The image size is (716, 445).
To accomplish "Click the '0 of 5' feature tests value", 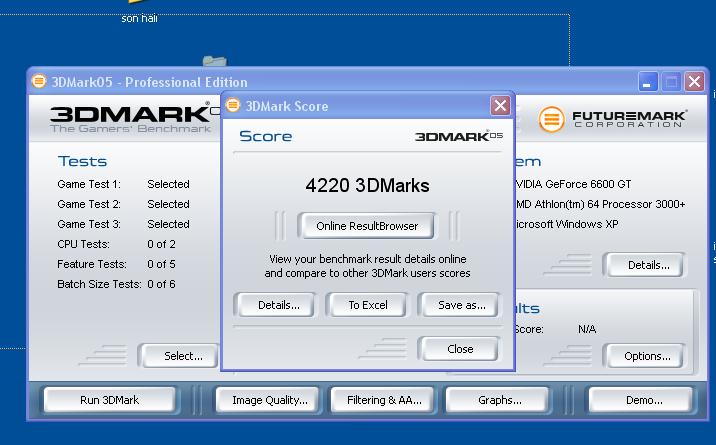I will click(x=161, y=264).
